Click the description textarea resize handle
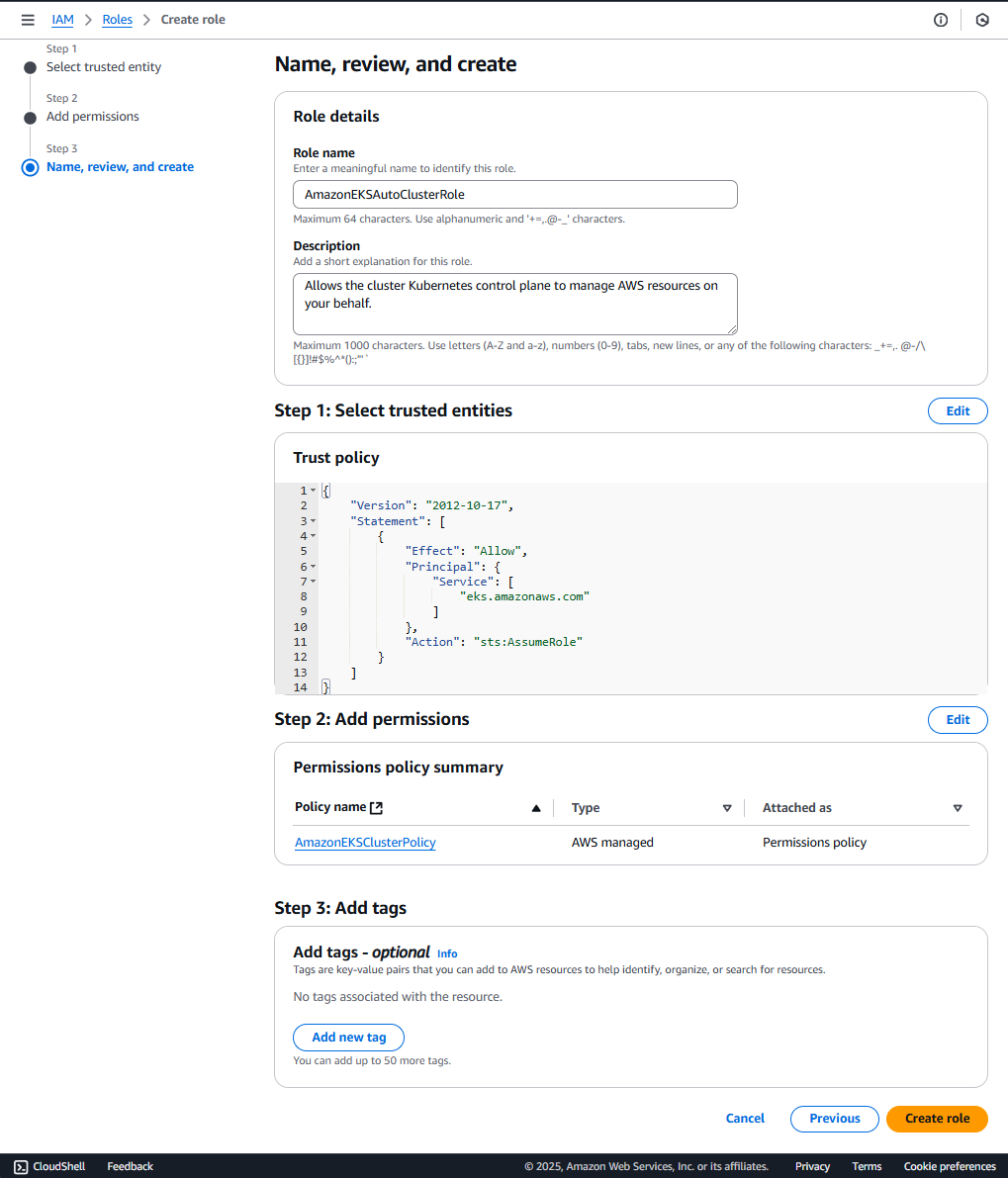Screen dimensions: 1008x1178 [x=732, y=329]
